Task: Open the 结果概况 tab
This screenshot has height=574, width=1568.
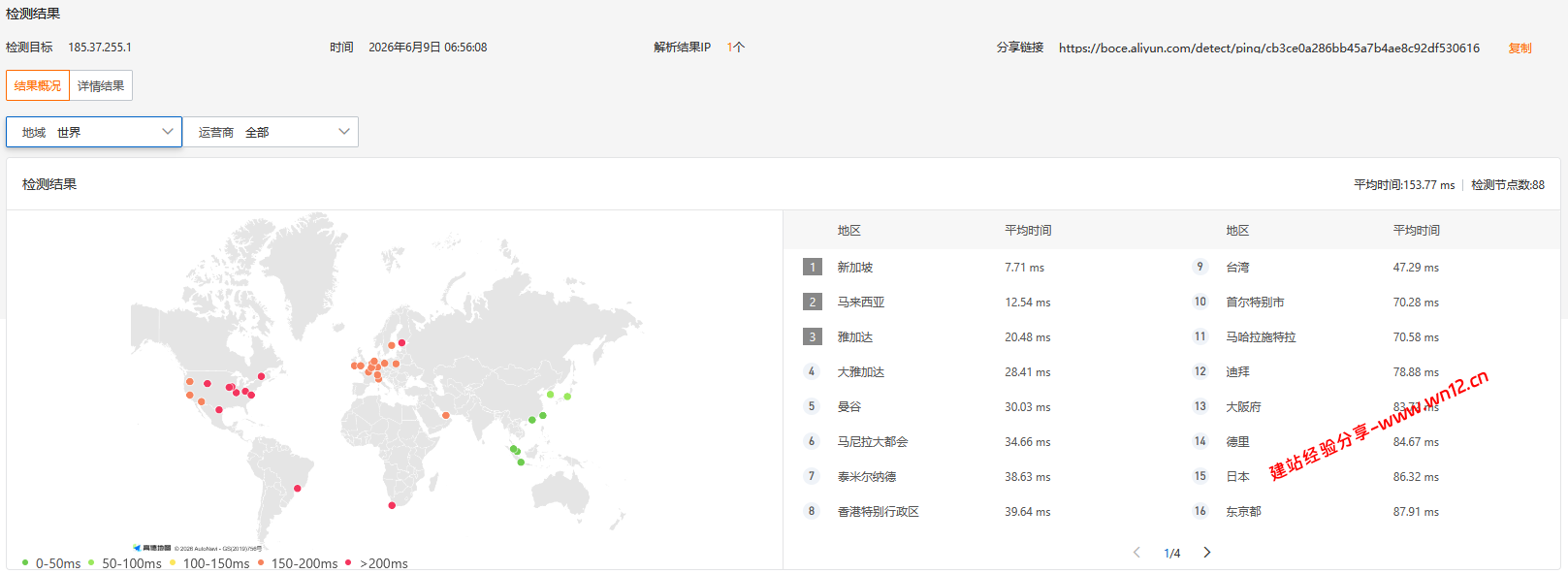Action: 38,85
